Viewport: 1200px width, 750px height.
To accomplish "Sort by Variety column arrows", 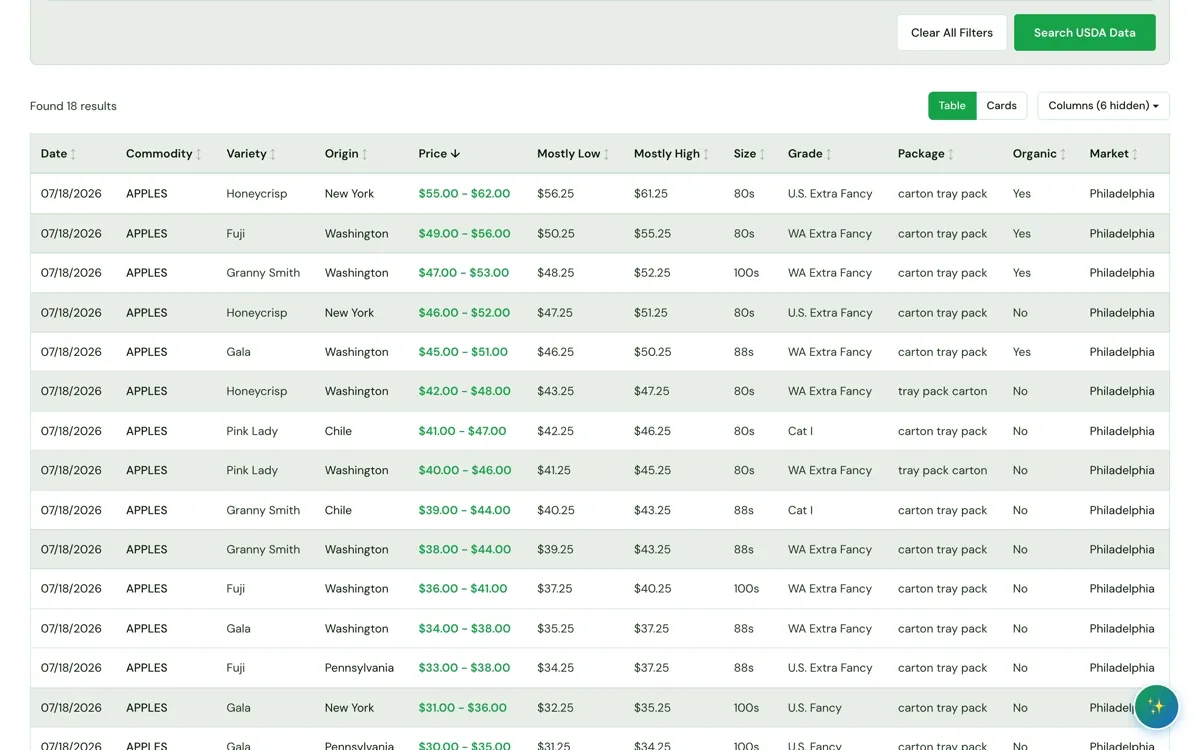I will pyautogui.click(x=273, y=154).
